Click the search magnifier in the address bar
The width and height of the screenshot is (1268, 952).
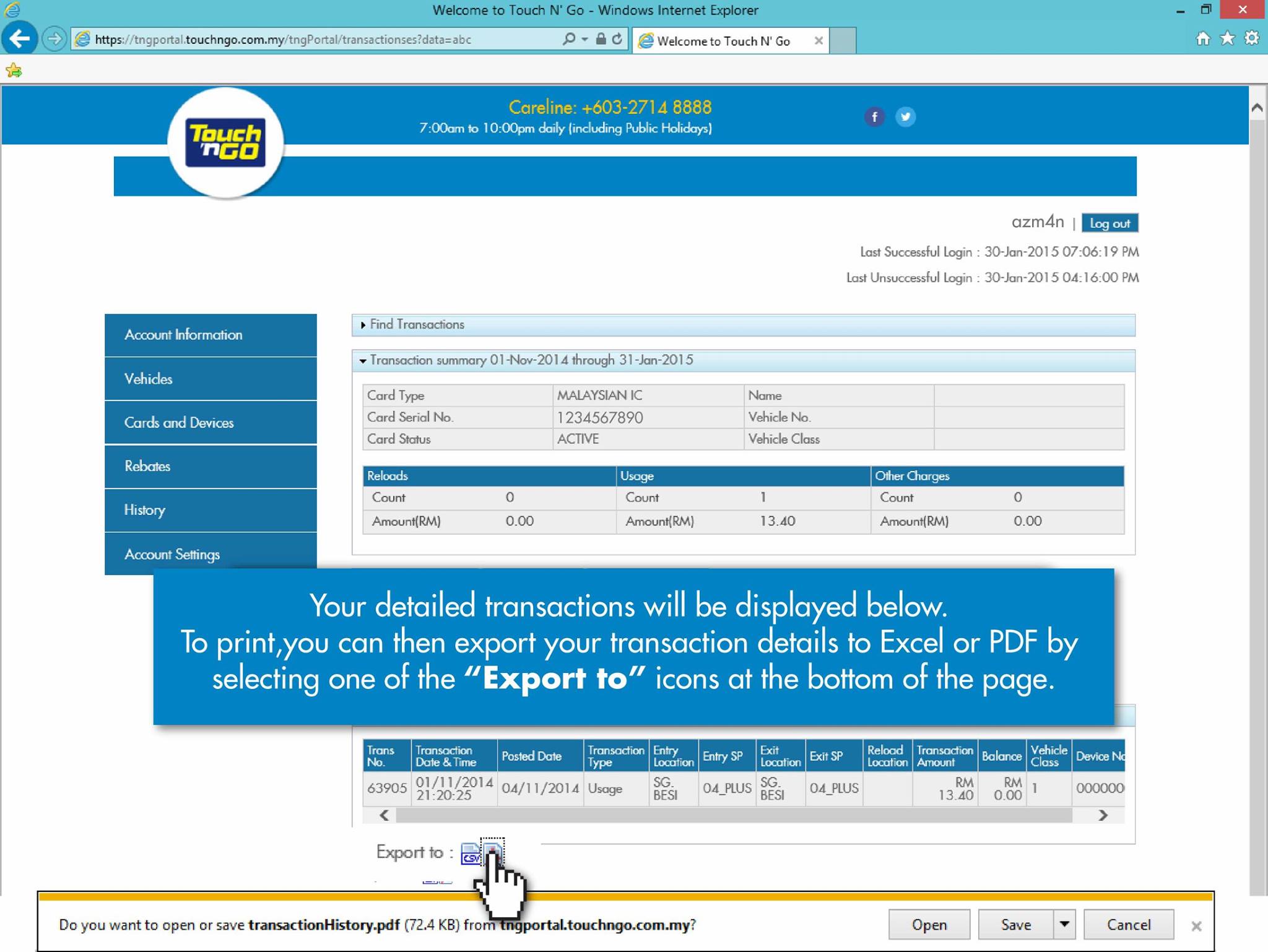click(568, 39)
